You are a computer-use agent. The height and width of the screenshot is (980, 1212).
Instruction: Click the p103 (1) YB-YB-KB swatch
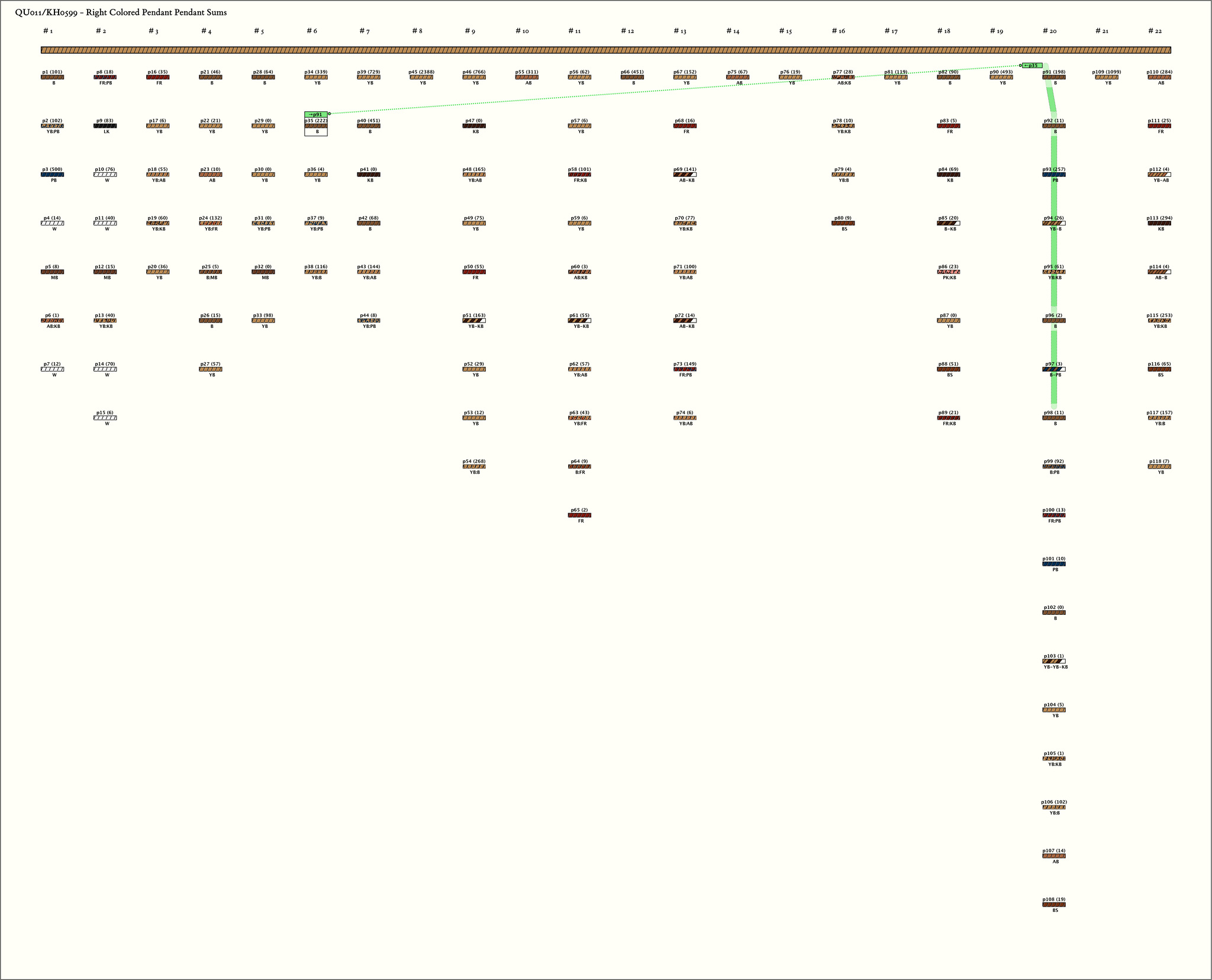tap(1054, 662)
